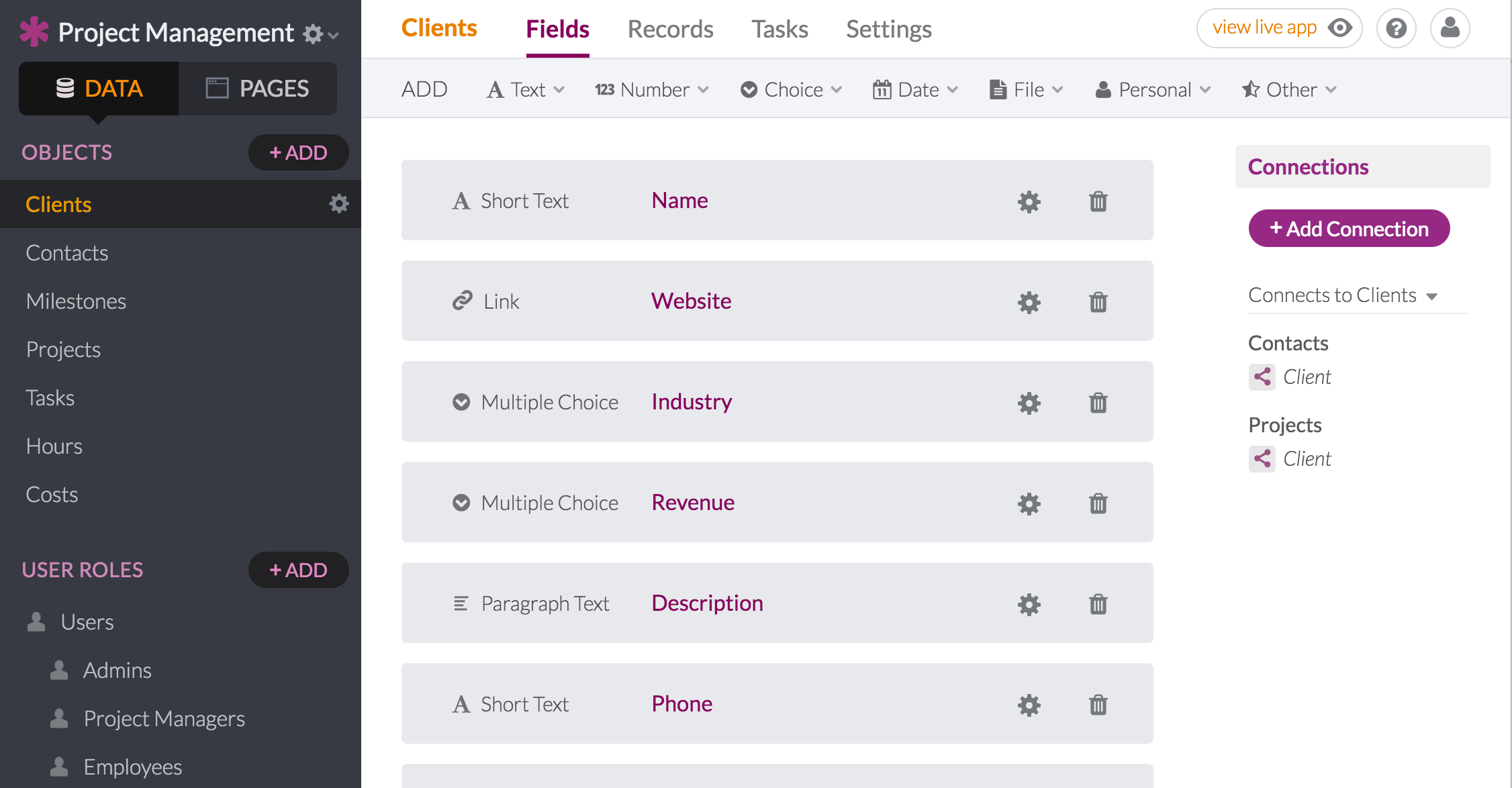Viewport: 1512px width, 788px height.
Task: Open settings gear for Industry field
Action: 1029,403
